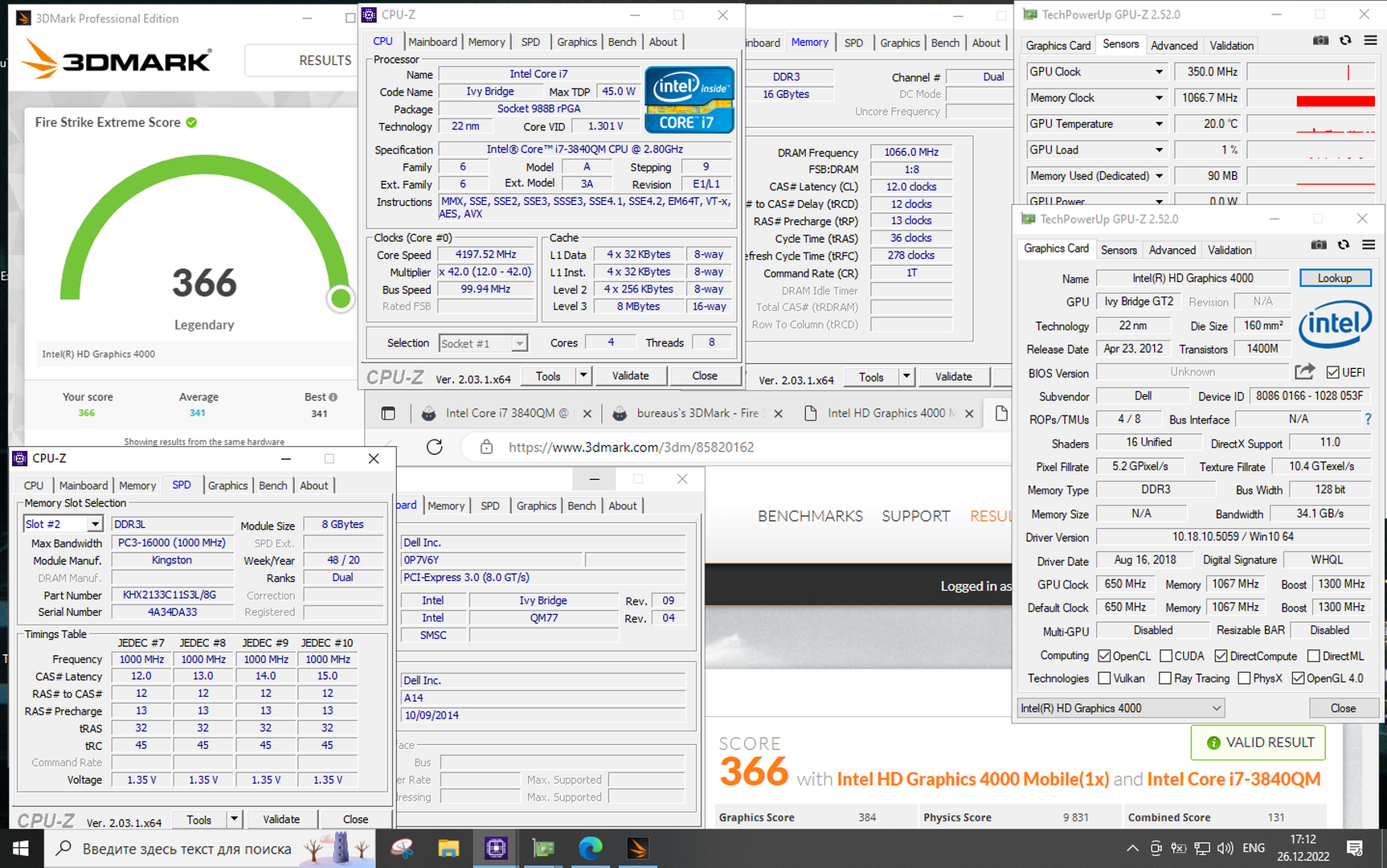1387x868 pixels.
Task: Open Windows Start menu
Action: coord(21,848)
